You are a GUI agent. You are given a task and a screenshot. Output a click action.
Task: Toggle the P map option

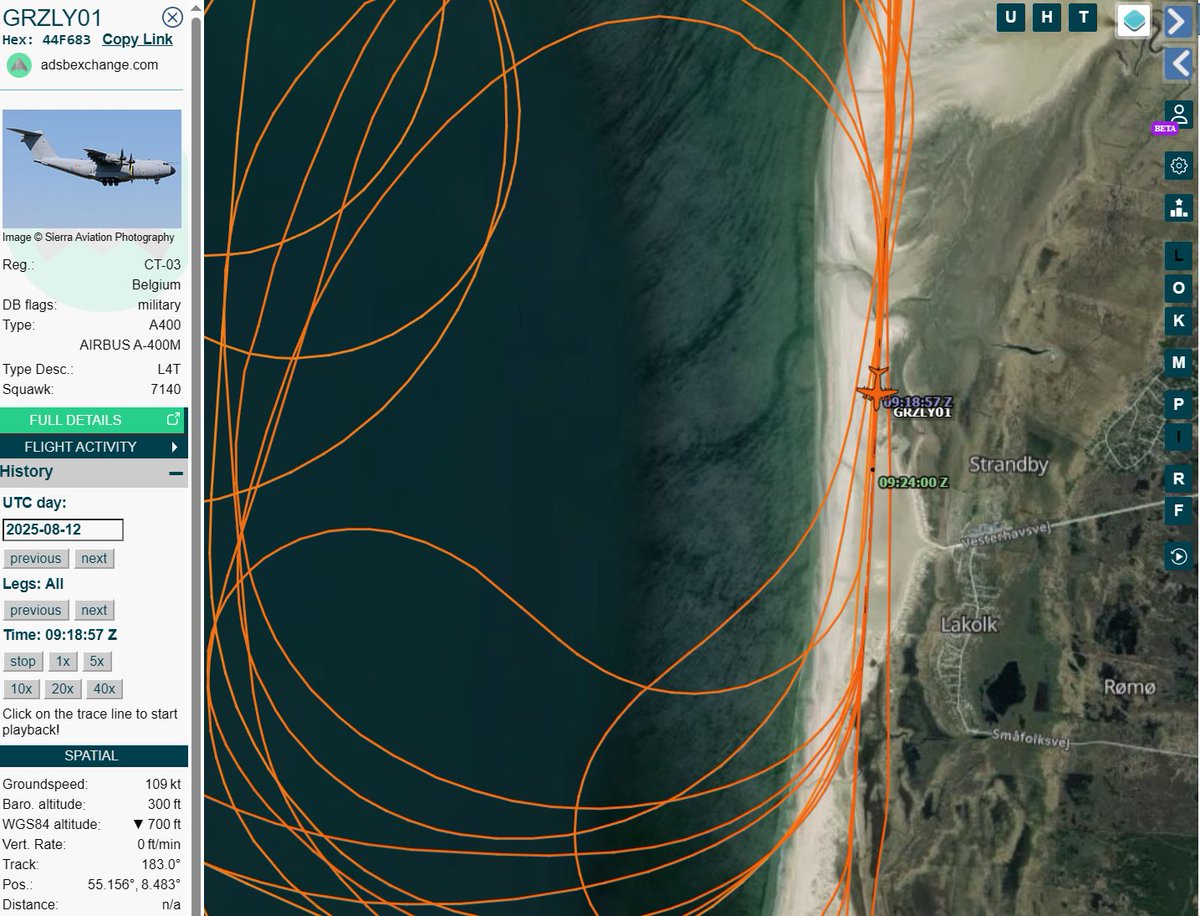click(1179, 404)
